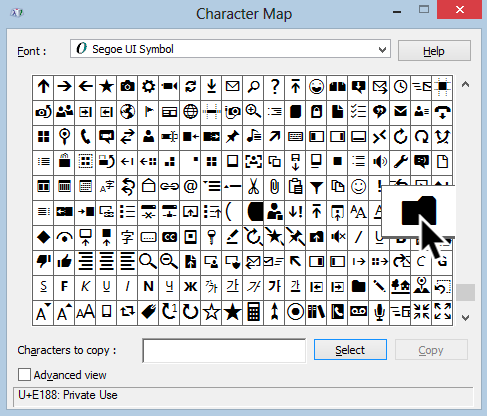Click the 'U+E188: Private Use' status text
487x416 pixels.
[68, 395]
